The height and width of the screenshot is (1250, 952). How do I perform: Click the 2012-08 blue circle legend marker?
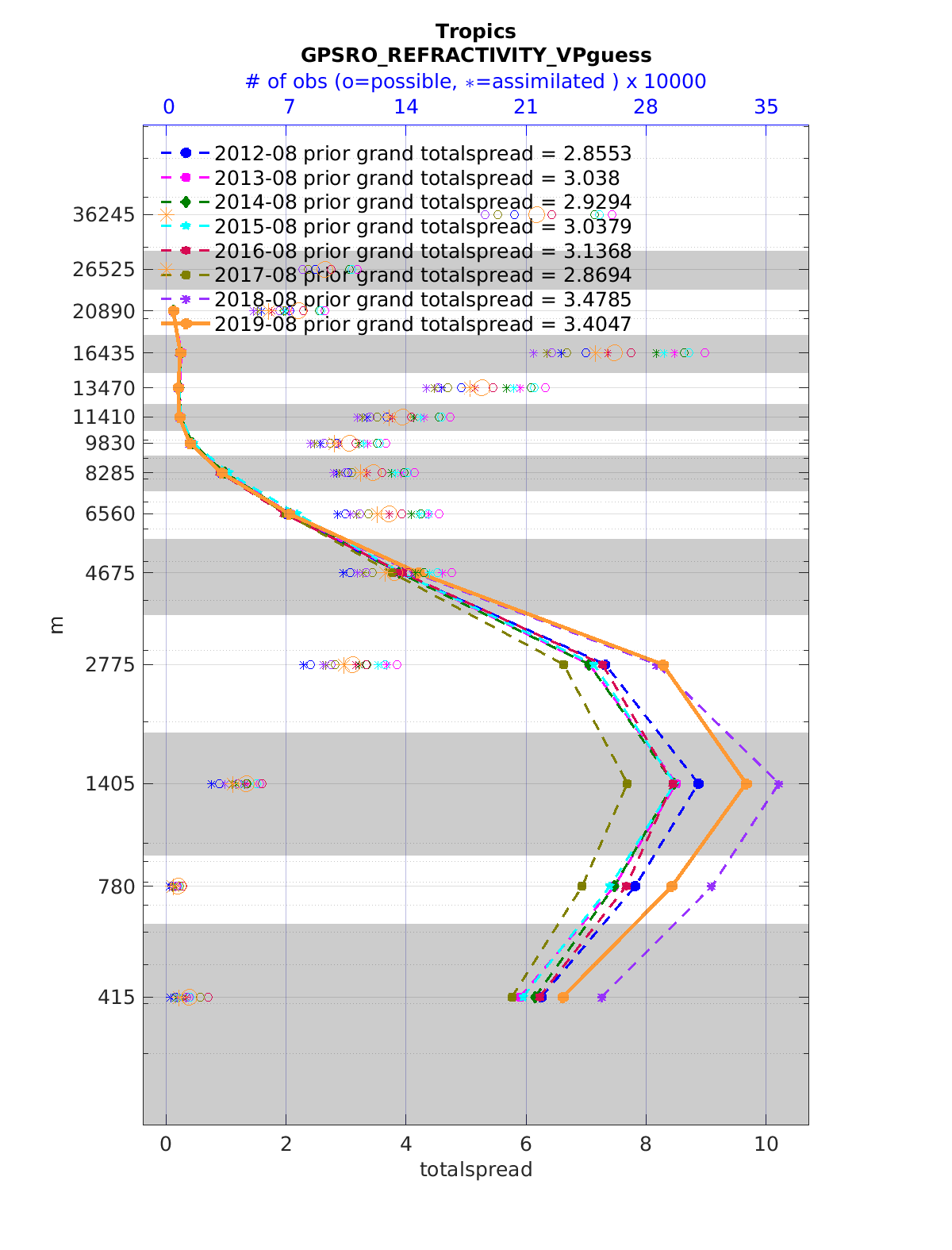pyautogui.click(x=186, y=153)
